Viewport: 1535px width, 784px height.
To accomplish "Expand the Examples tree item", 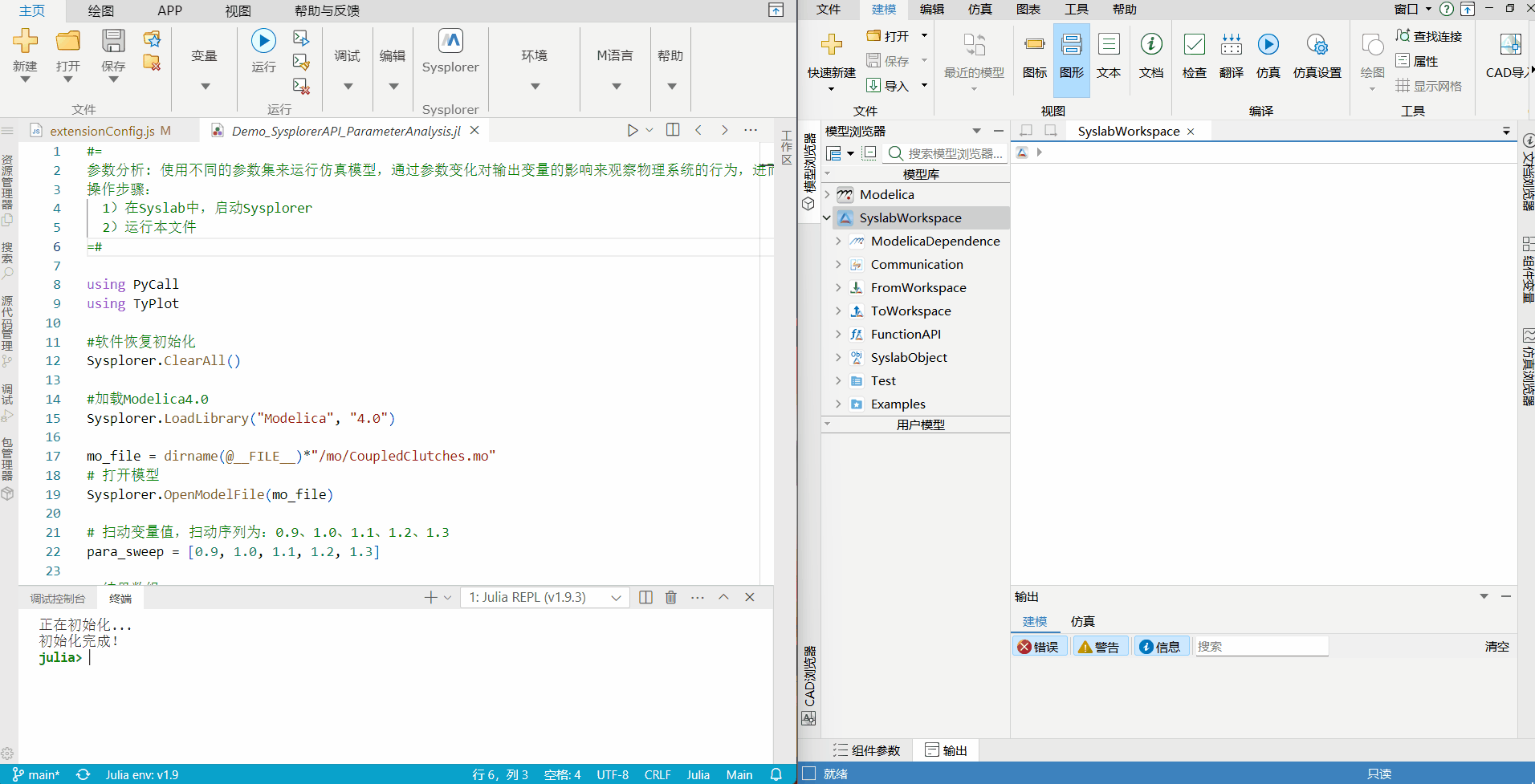I will click(838, 404).
